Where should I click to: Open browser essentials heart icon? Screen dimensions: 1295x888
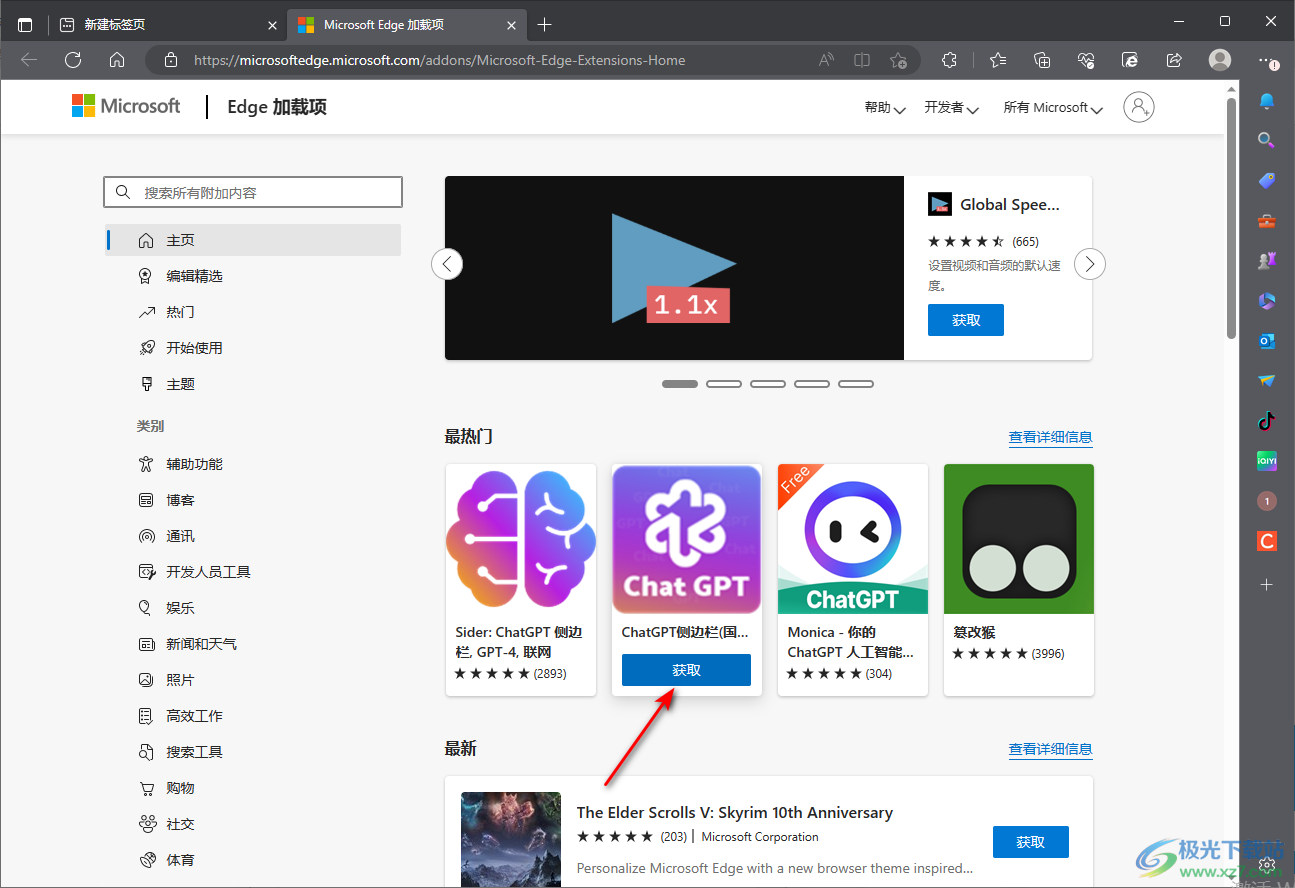(1086, 60)
